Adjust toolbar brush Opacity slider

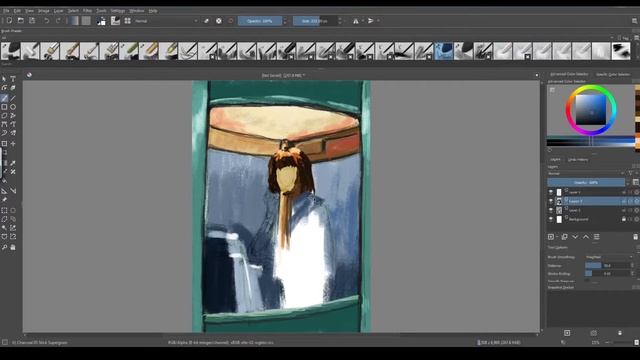pos(260,21)
